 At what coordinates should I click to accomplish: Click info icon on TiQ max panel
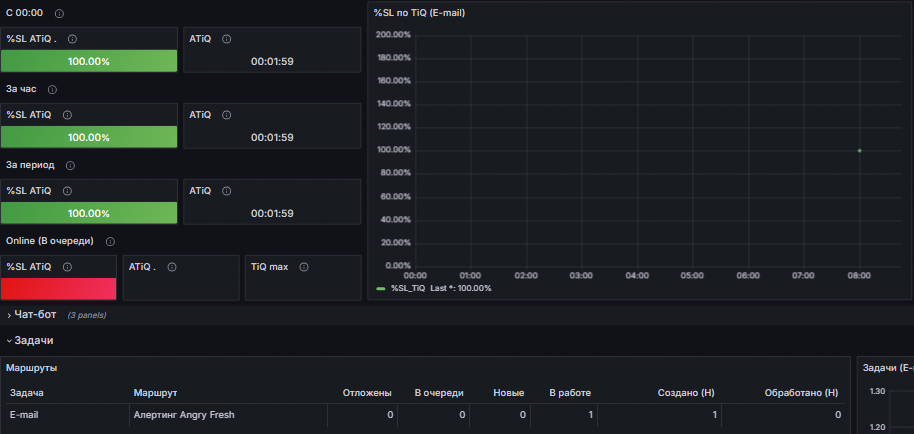click(x=303, y=267)
